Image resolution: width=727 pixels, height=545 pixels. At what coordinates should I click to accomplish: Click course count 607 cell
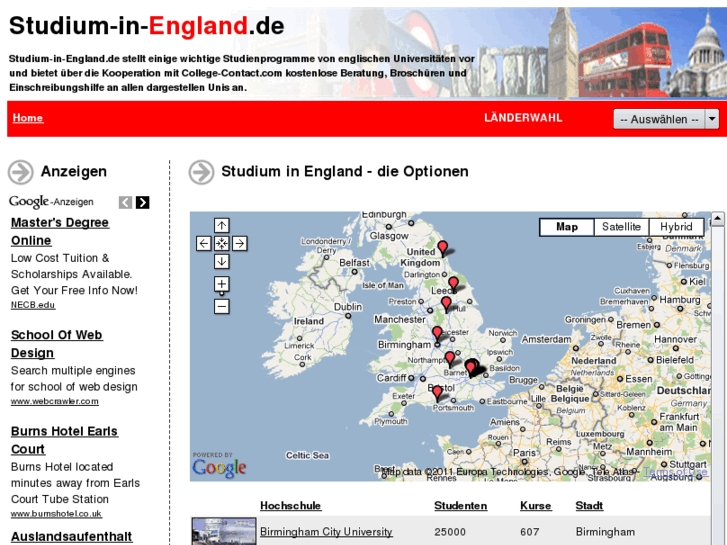point(529,532)
